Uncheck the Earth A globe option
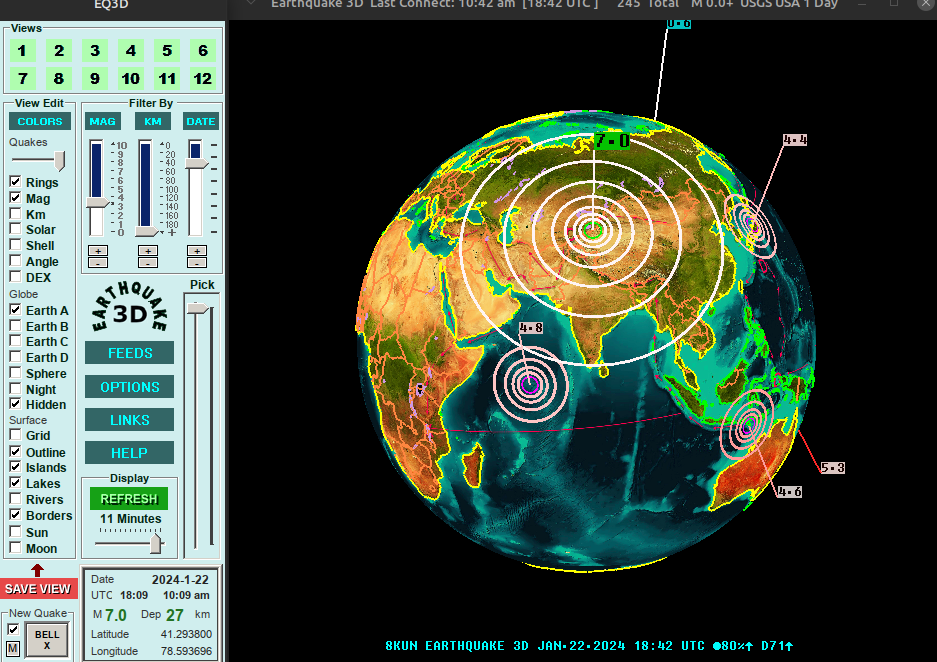Image resolution: width=937 pixels, height=662 pixels. 16,309
